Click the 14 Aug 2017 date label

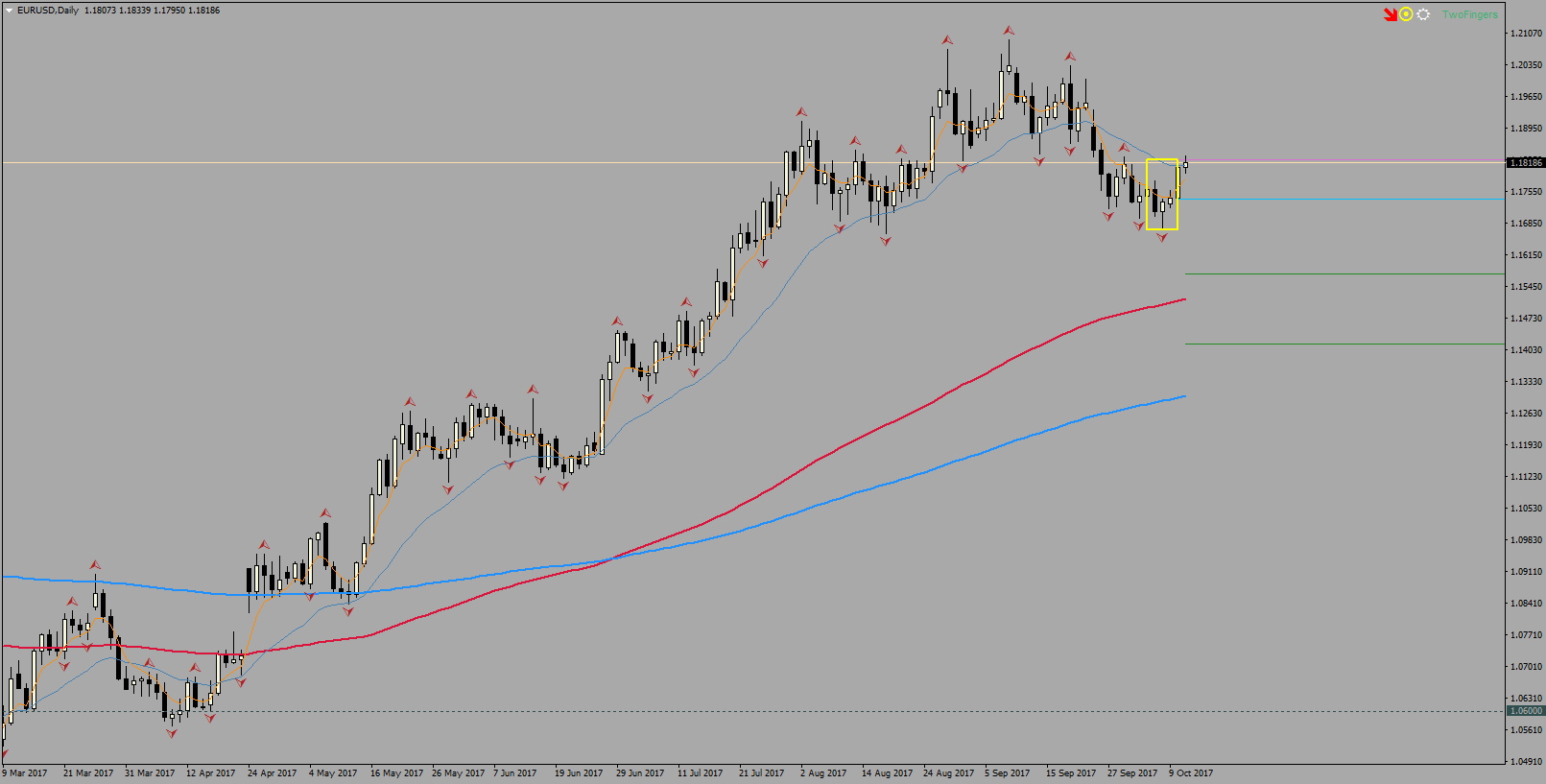coord(888,773)
